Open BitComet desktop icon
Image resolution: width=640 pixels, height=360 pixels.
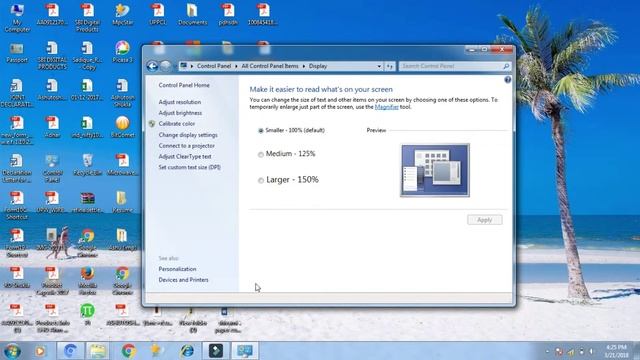point(122,127)
